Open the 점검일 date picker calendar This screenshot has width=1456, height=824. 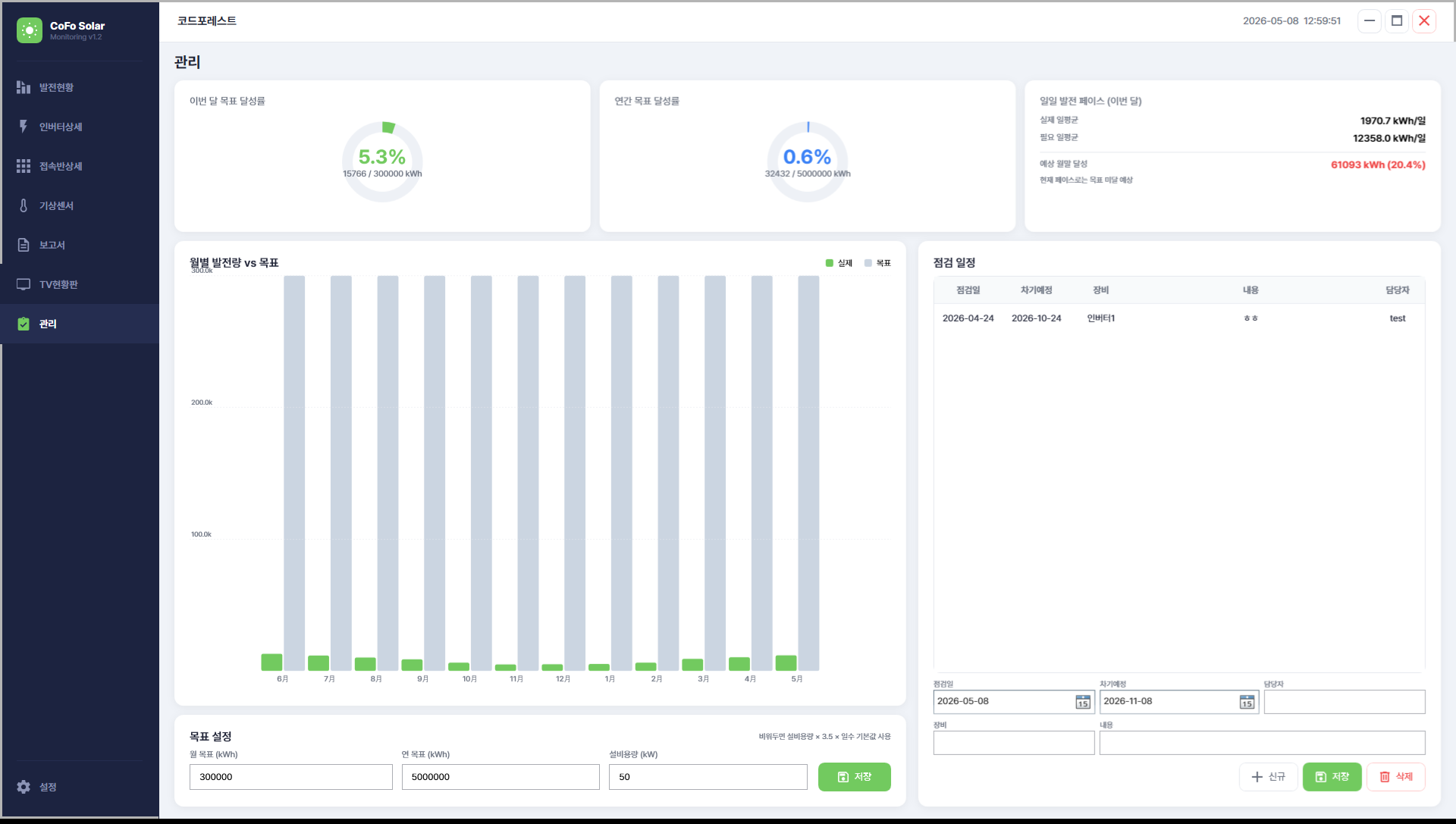click(1083, 702)
